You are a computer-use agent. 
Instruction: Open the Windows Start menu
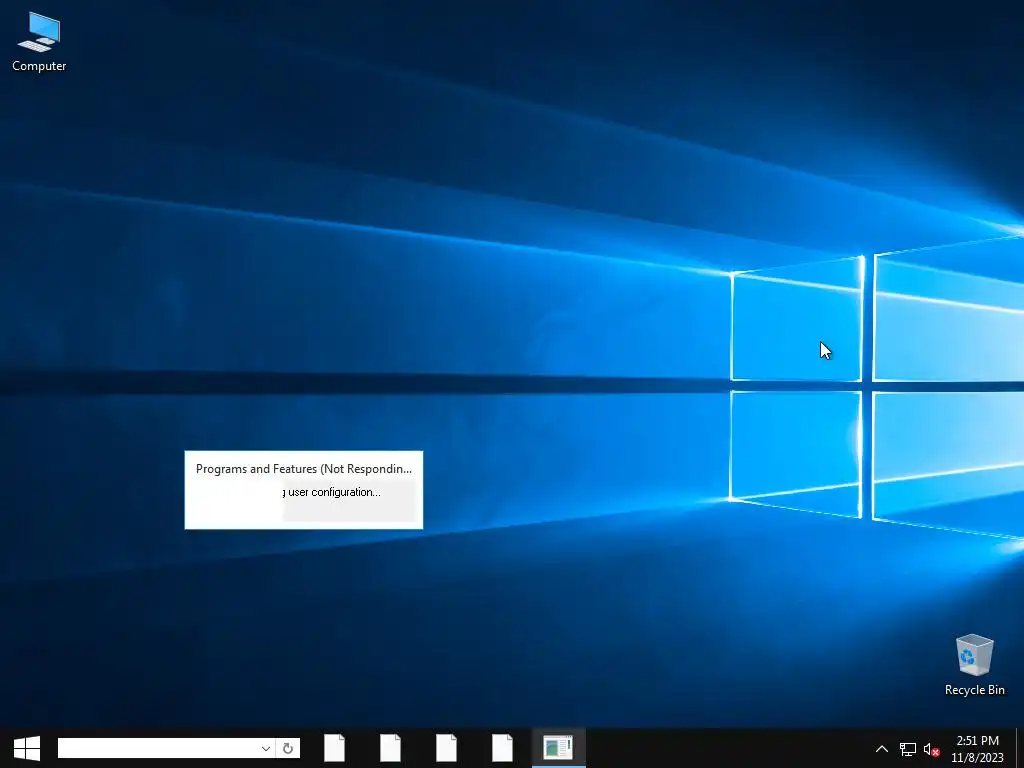pyautogui.click(x=27, y=748)
